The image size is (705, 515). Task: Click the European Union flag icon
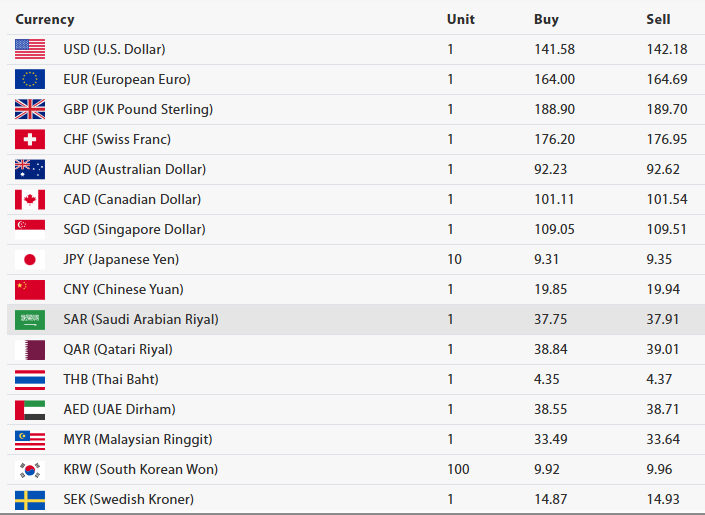point(30,79)
